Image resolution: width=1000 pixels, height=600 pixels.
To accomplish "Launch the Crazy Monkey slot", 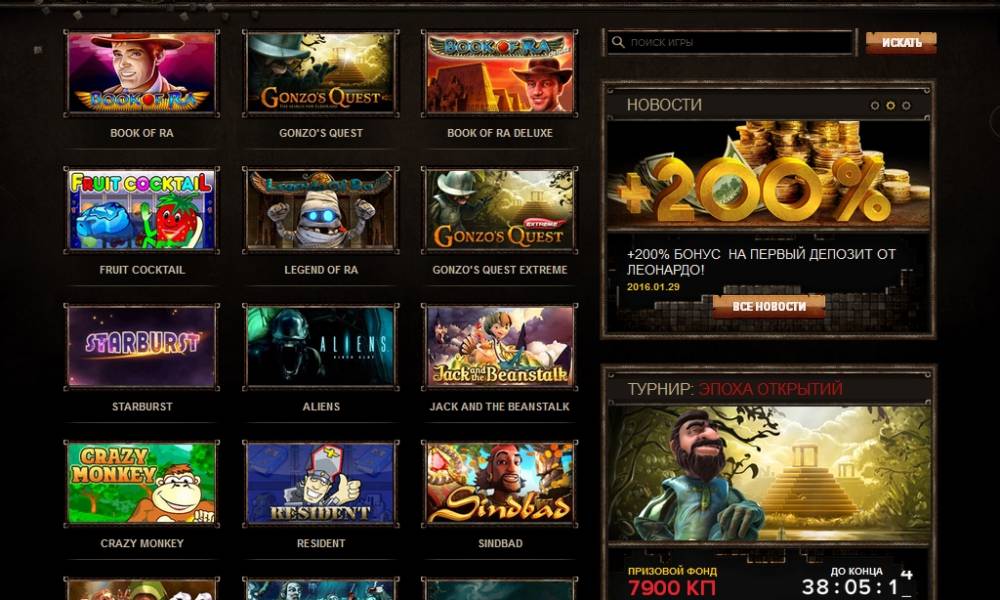I will pyautogui.click(x=142, y=483).
